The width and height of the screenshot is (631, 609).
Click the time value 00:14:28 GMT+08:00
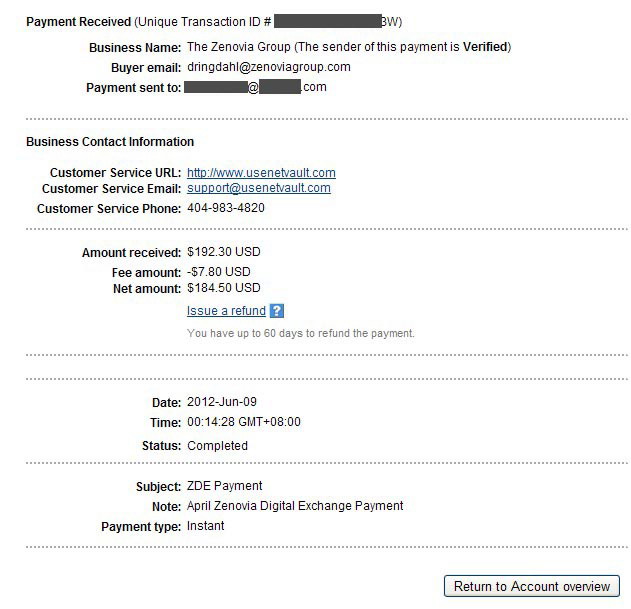click(x=244, y=422)
